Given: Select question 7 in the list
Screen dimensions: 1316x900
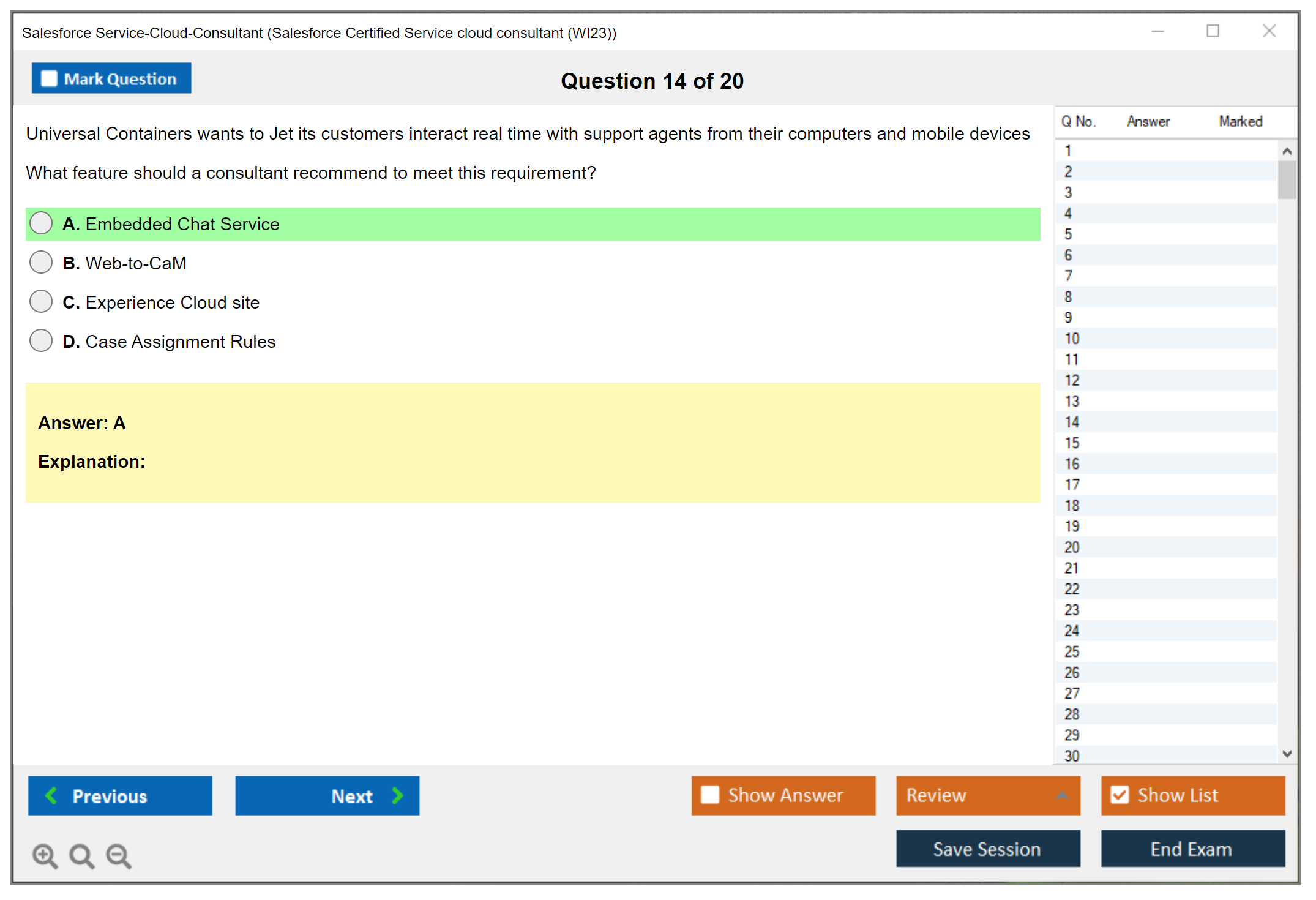Looking at the screenshot, I should tap(1068, 276).
